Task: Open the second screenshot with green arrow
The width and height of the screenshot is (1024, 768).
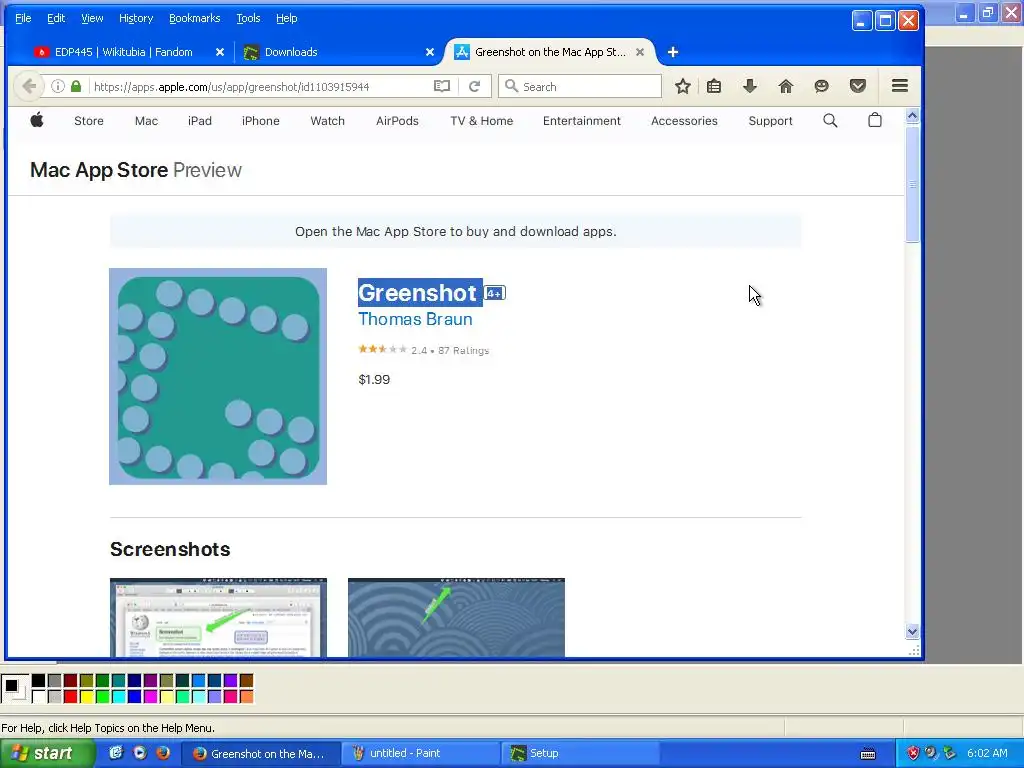Action: [456, 617]
